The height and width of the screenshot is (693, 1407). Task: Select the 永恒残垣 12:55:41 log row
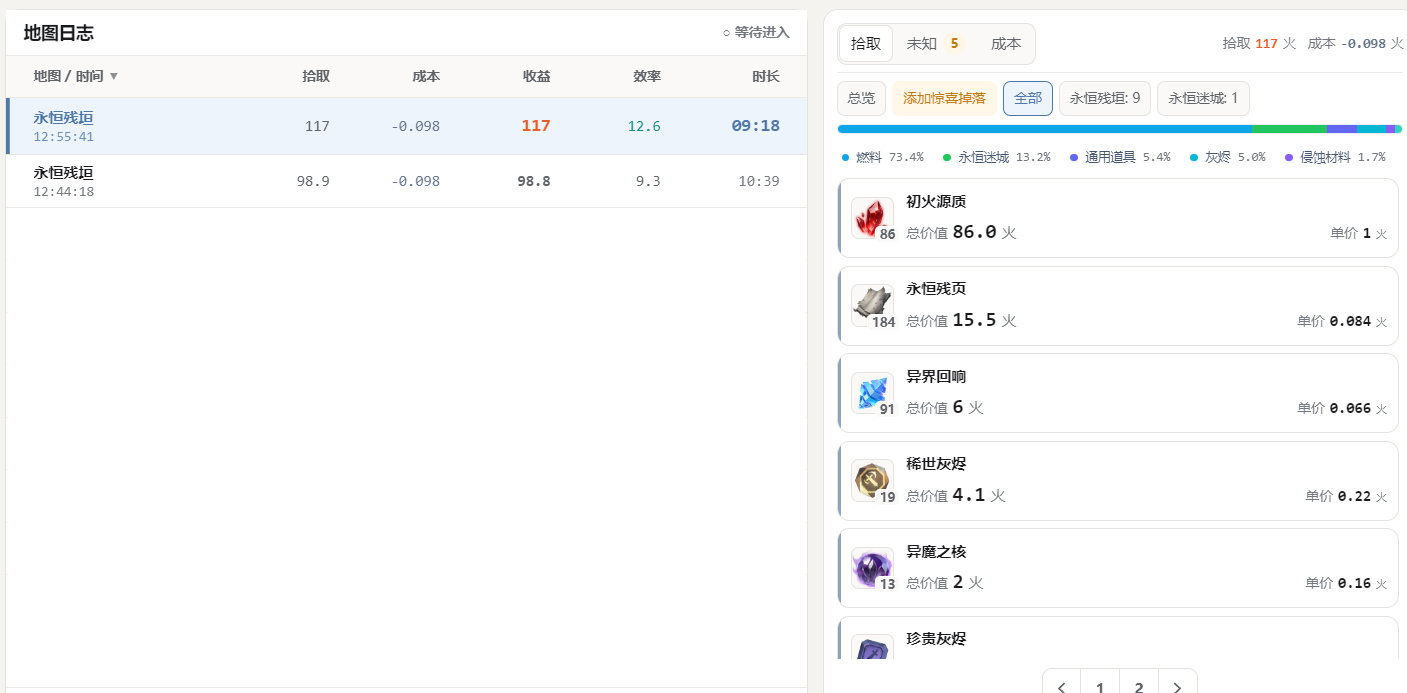coord(406,126)
